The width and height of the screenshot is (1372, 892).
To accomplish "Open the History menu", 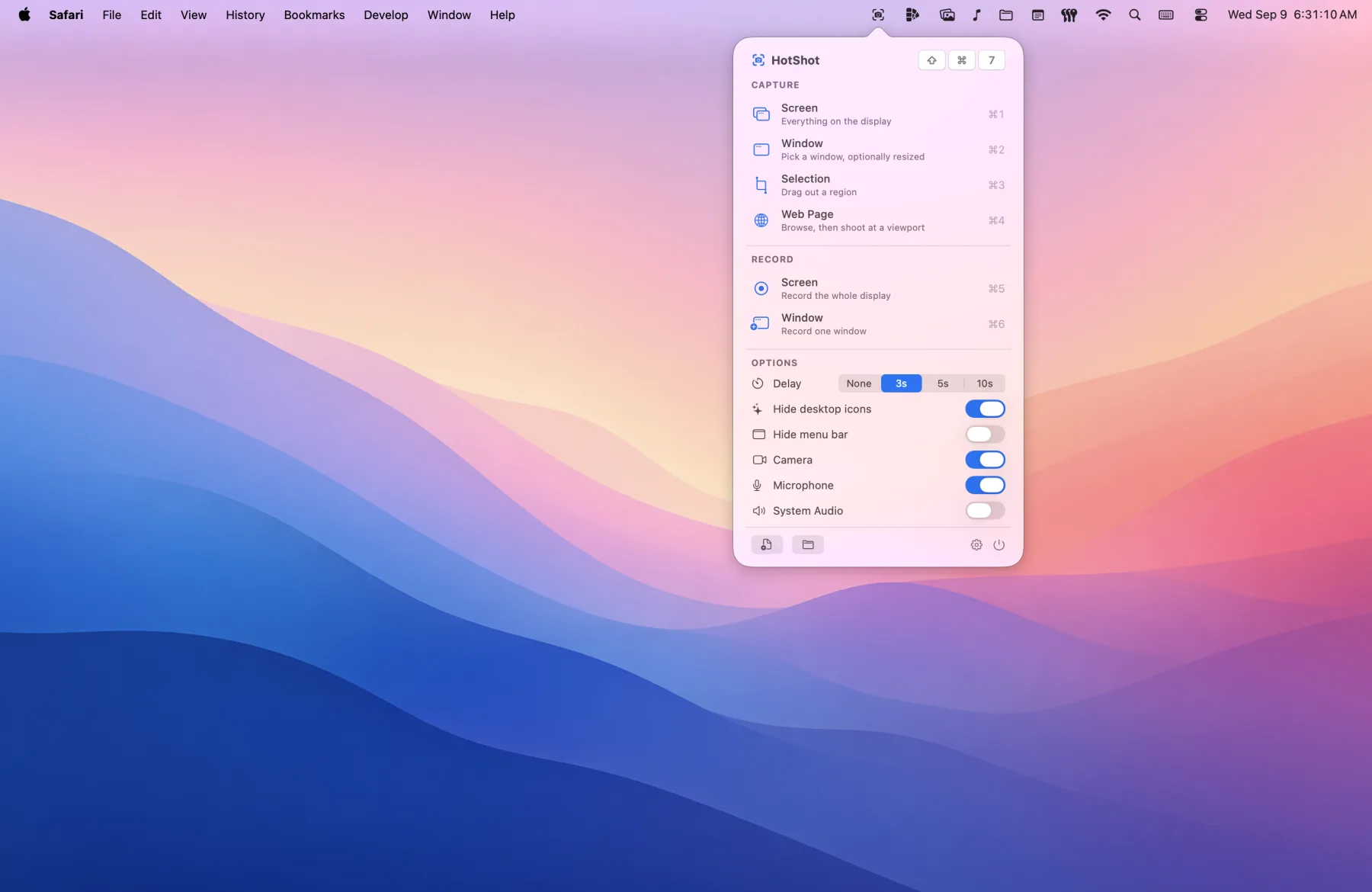I will 245,14.
